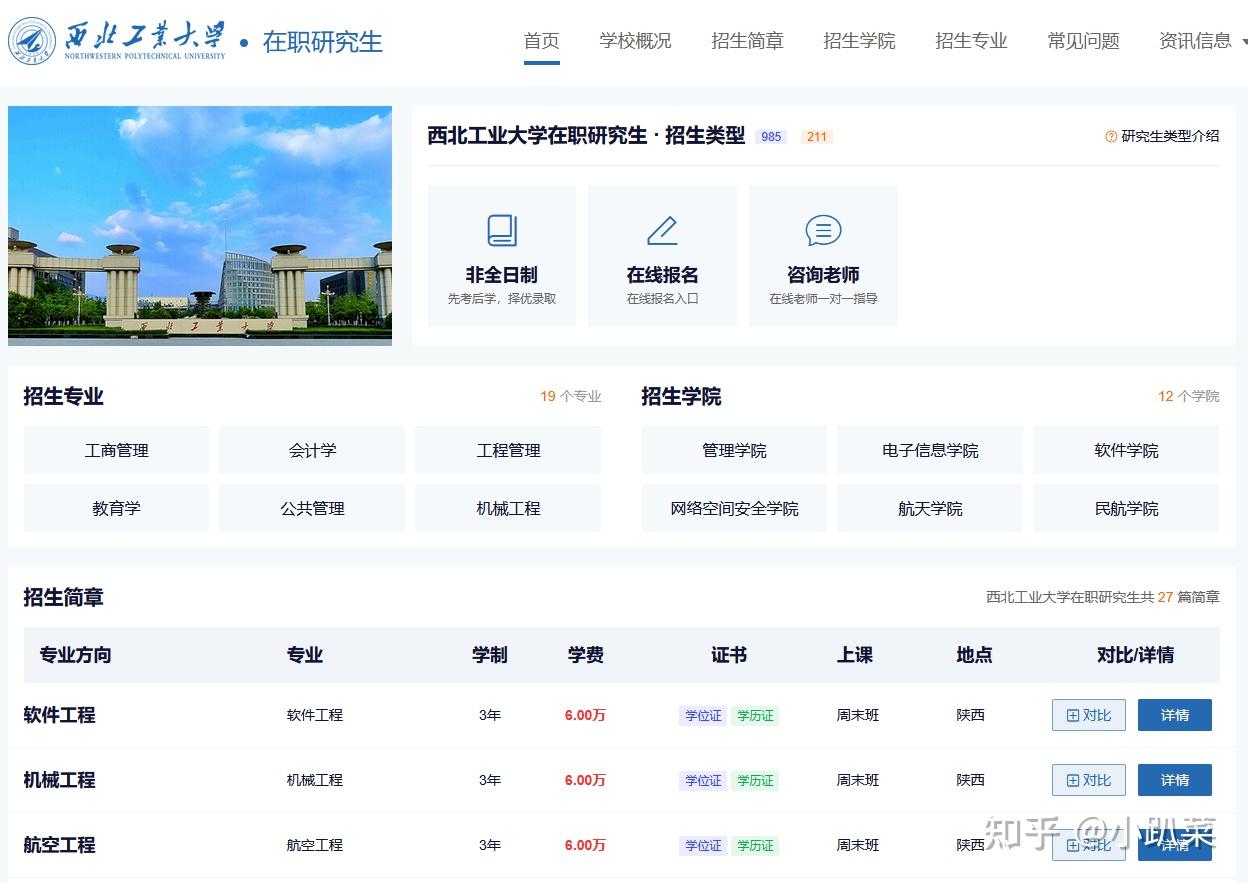Open the 网络空间安全学院 college

[734, 509]
